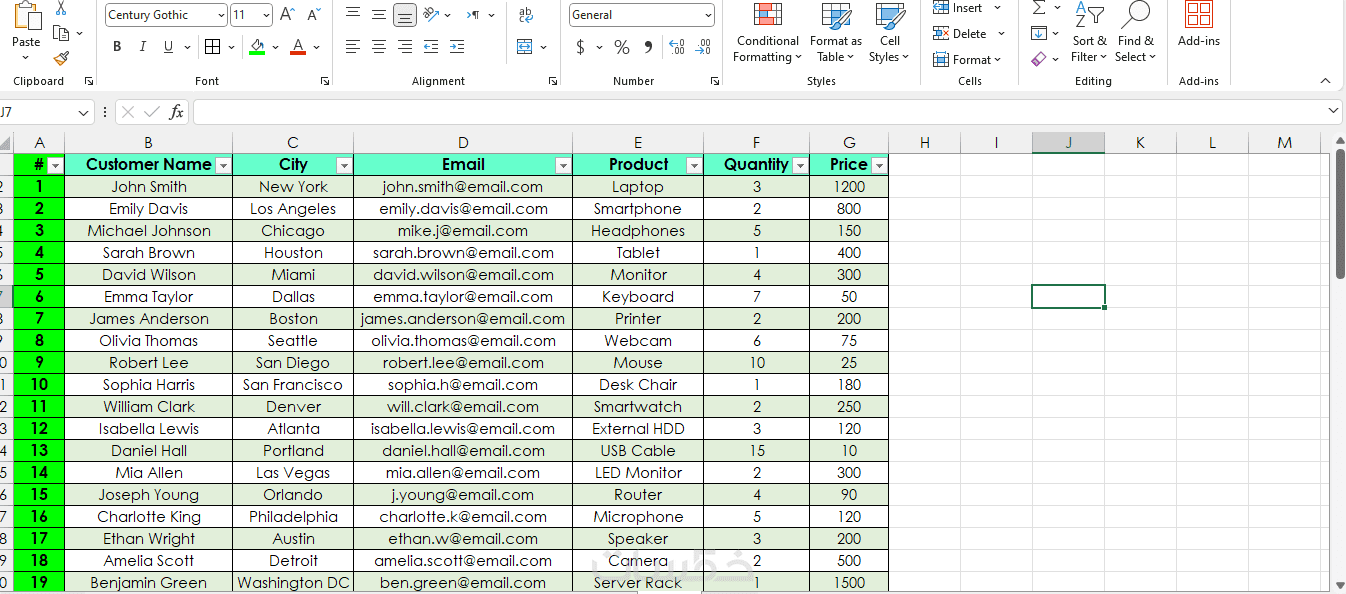Select the Format Painter brush icon
Image resolution: width=1346 pixels, height=594 pixels.
(x=61, y=58)
